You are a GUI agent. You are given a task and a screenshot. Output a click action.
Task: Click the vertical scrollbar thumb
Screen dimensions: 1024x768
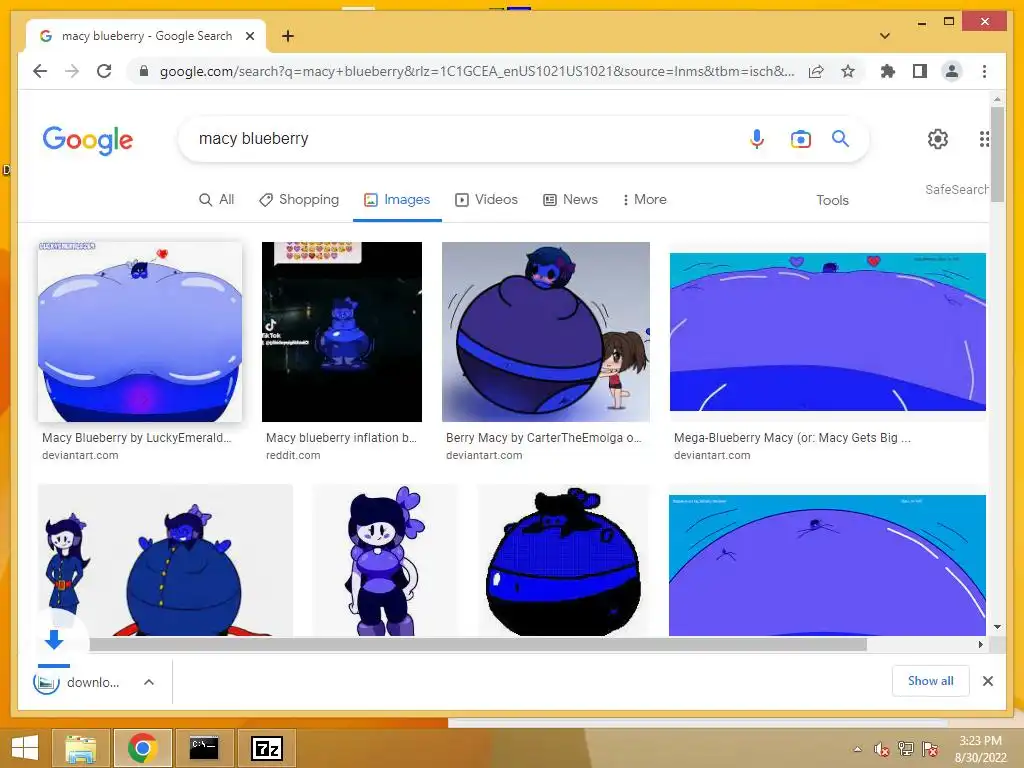point(997,153)
